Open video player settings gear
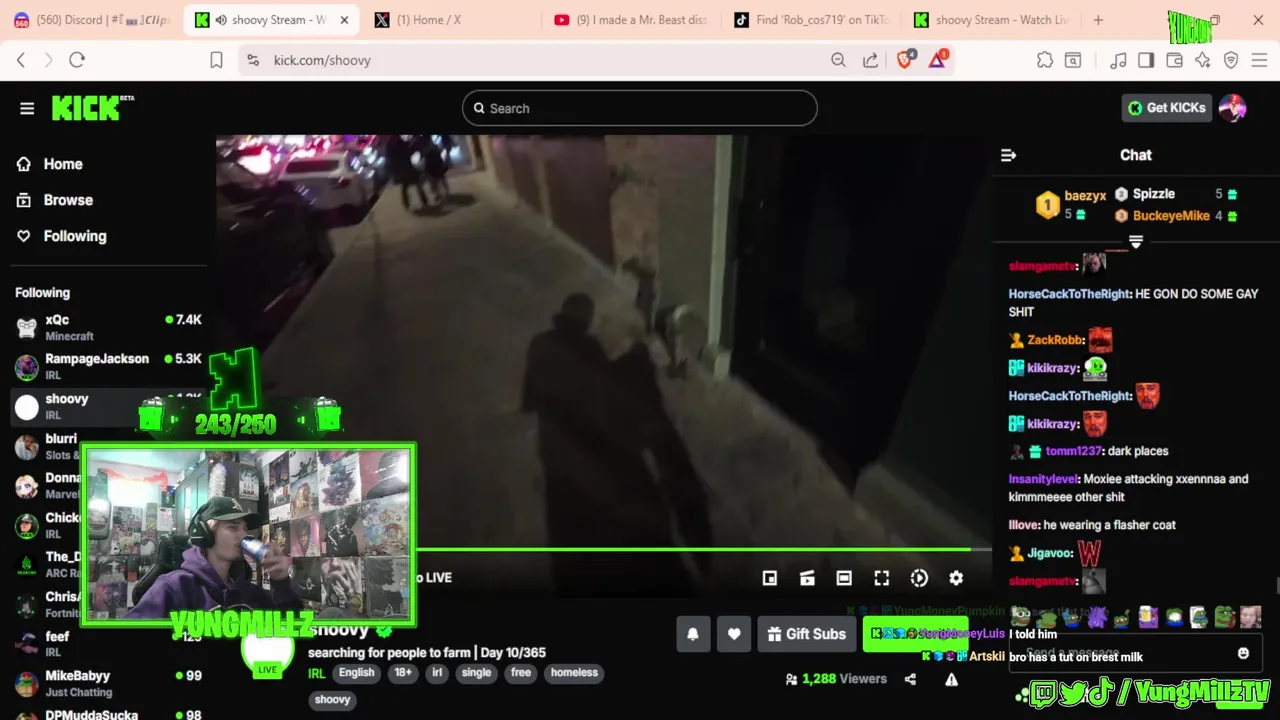This screenshot has height=720, width=1280. (956, 578)
